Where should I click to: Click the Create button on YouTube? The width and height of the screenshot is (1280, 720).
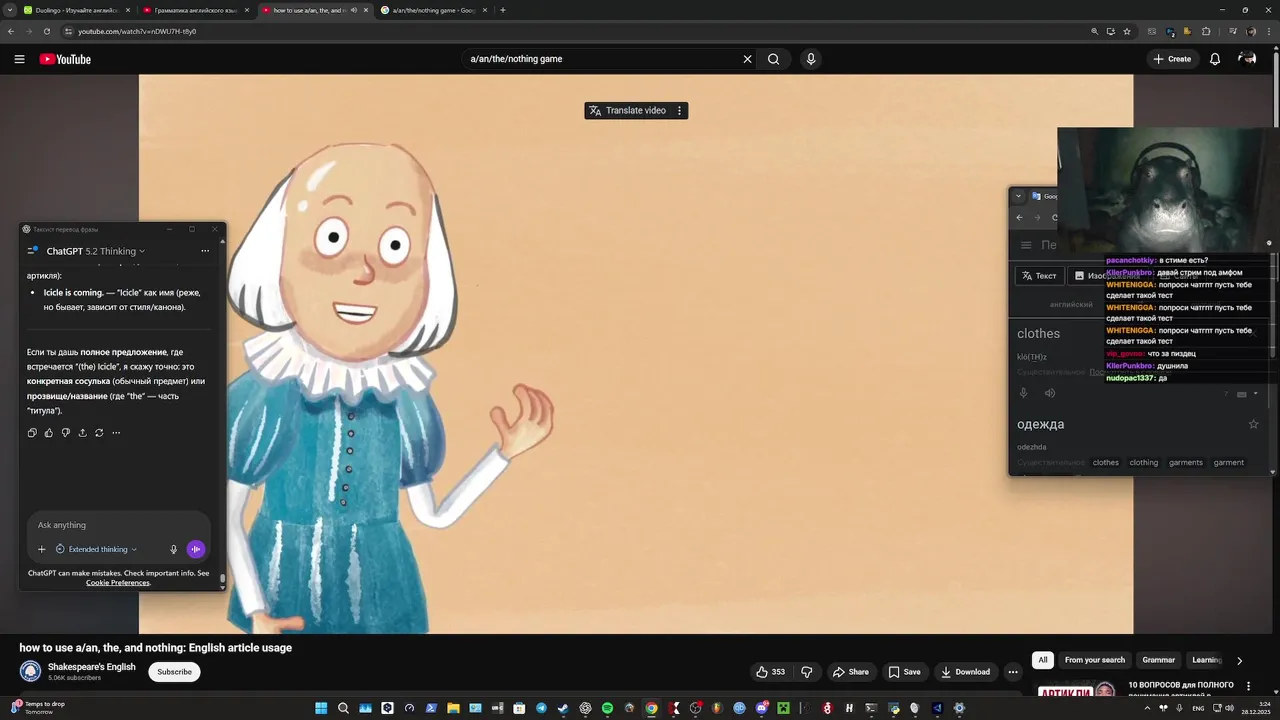point(1172,59)
